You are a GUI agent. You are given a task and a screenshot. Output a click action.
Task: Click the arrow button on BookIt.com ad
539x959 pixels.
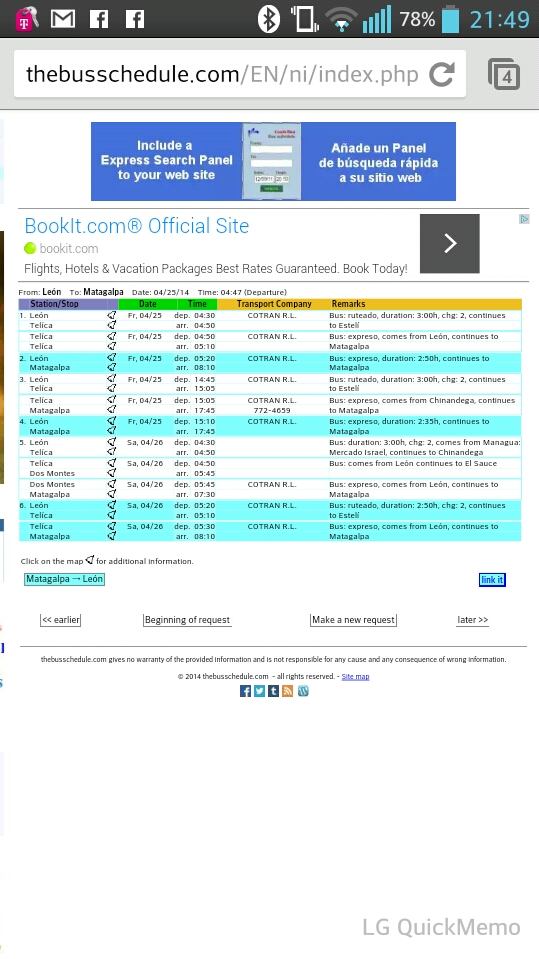point(450,243)
